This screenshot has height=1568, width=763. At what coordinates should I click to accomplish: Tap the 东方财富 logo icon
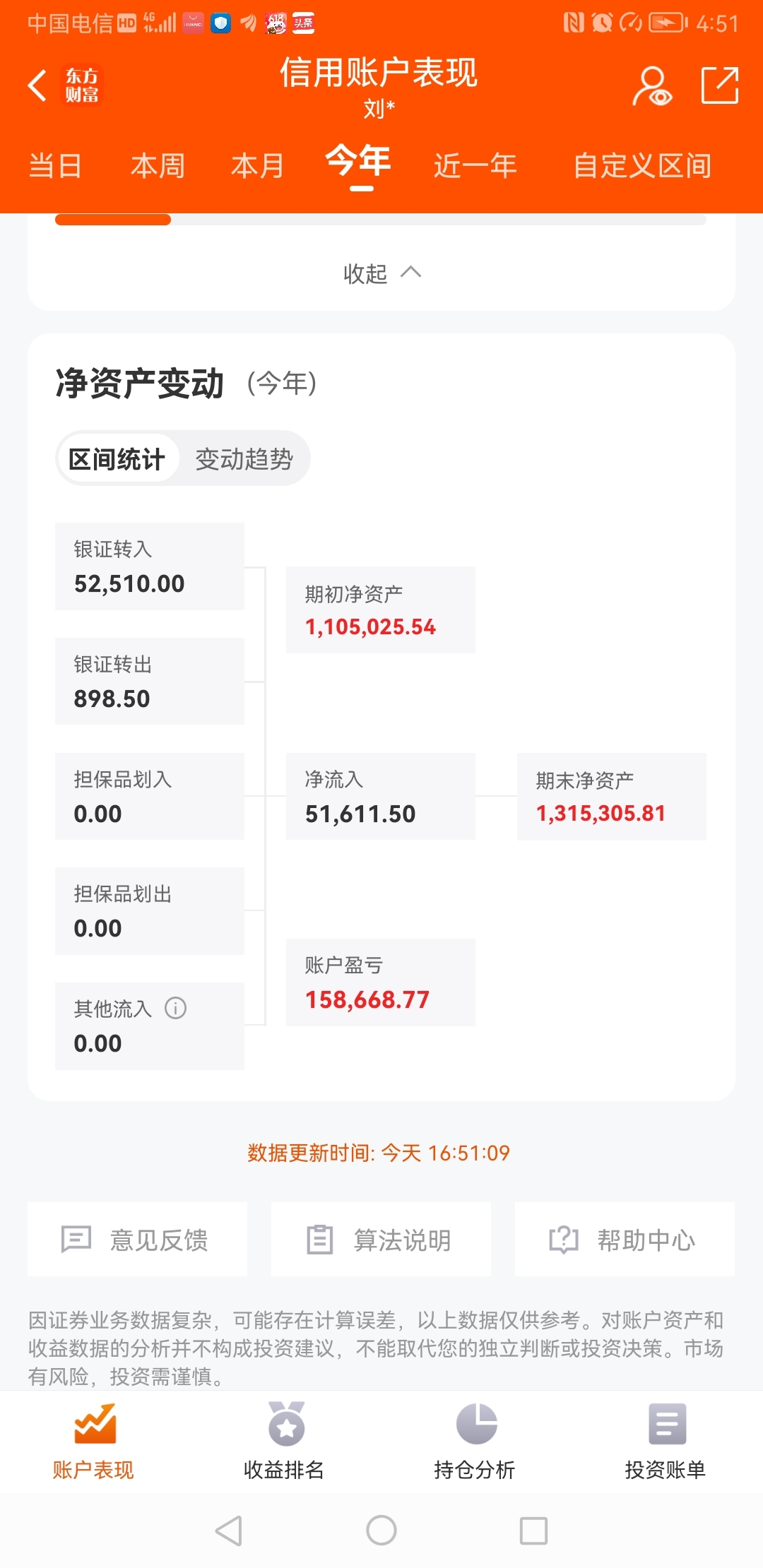coord(82,85)
